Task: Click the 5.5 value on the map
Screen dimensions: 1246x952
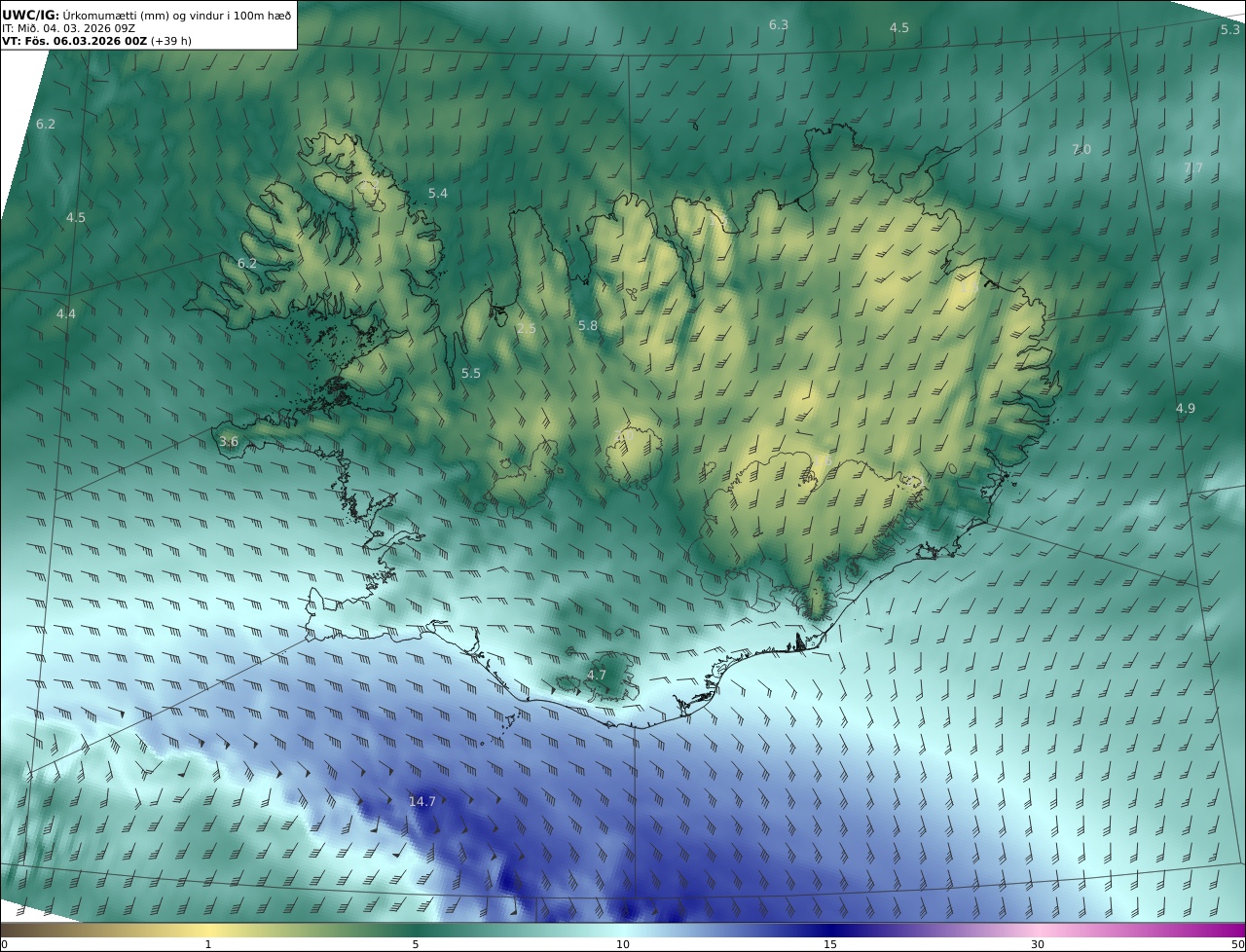Action: click(471, 373)
